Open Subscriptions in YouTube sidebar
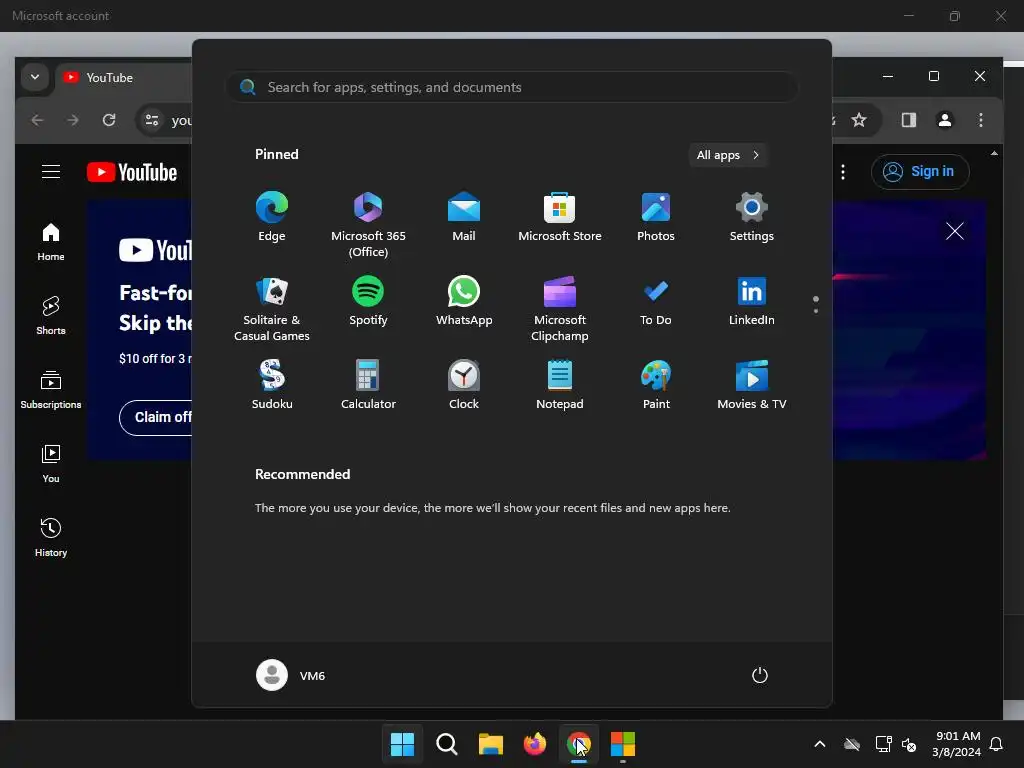The width and height of the screenshot is (1024, 768). (51, 390)
